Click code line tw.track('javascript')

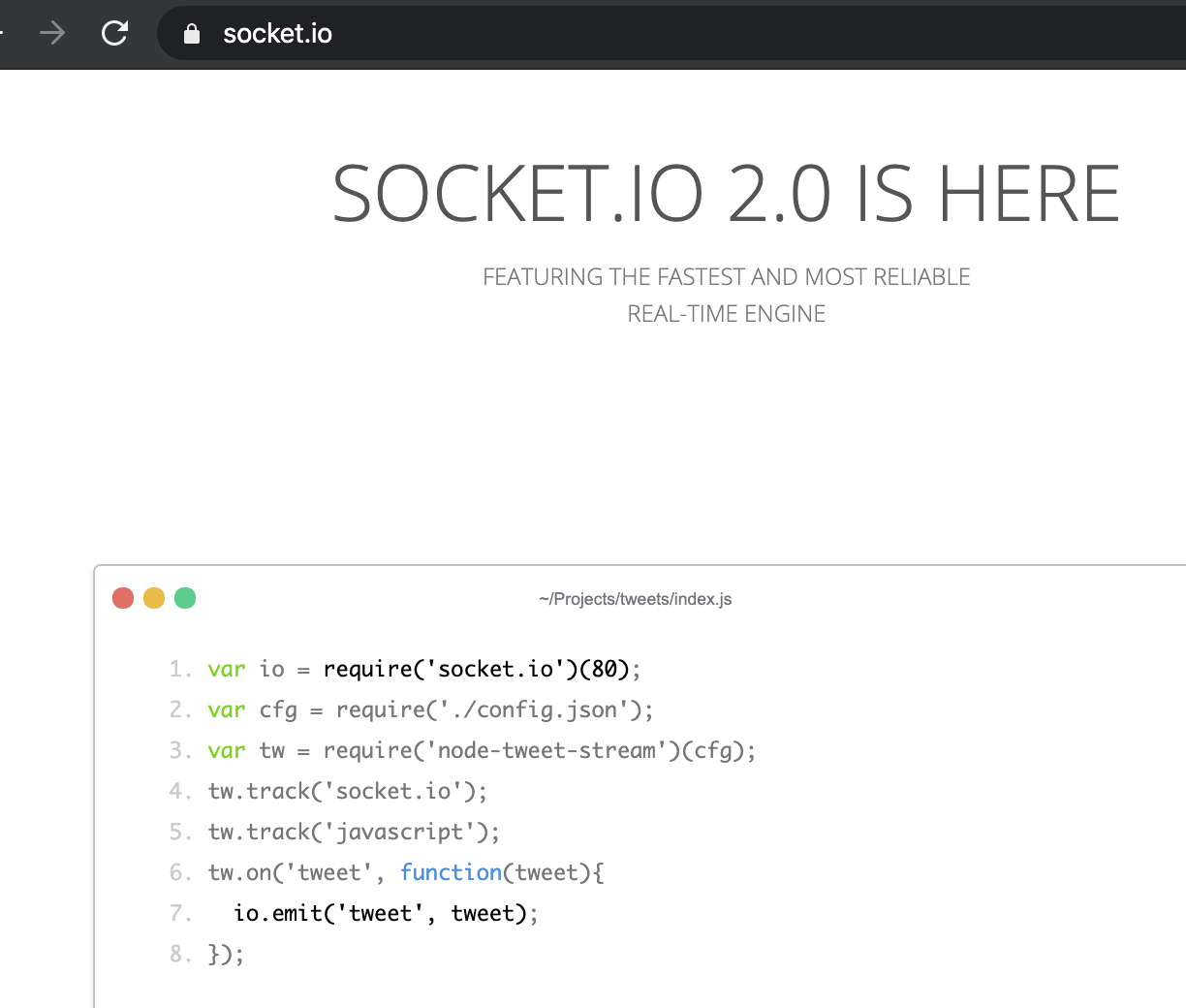coord(355,832)
